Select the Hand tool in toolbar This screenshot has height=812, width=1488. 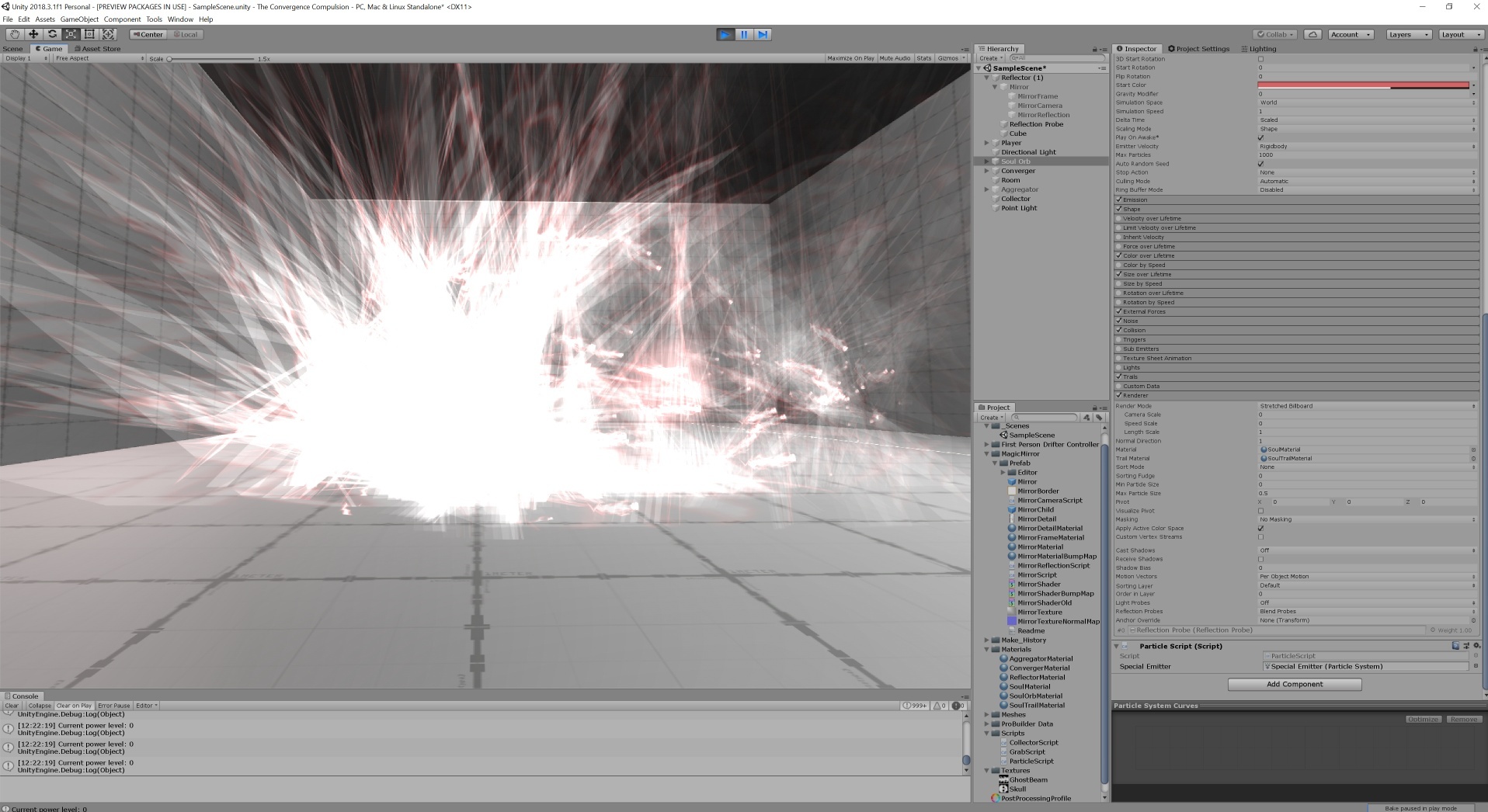click(x=15, y=34)
